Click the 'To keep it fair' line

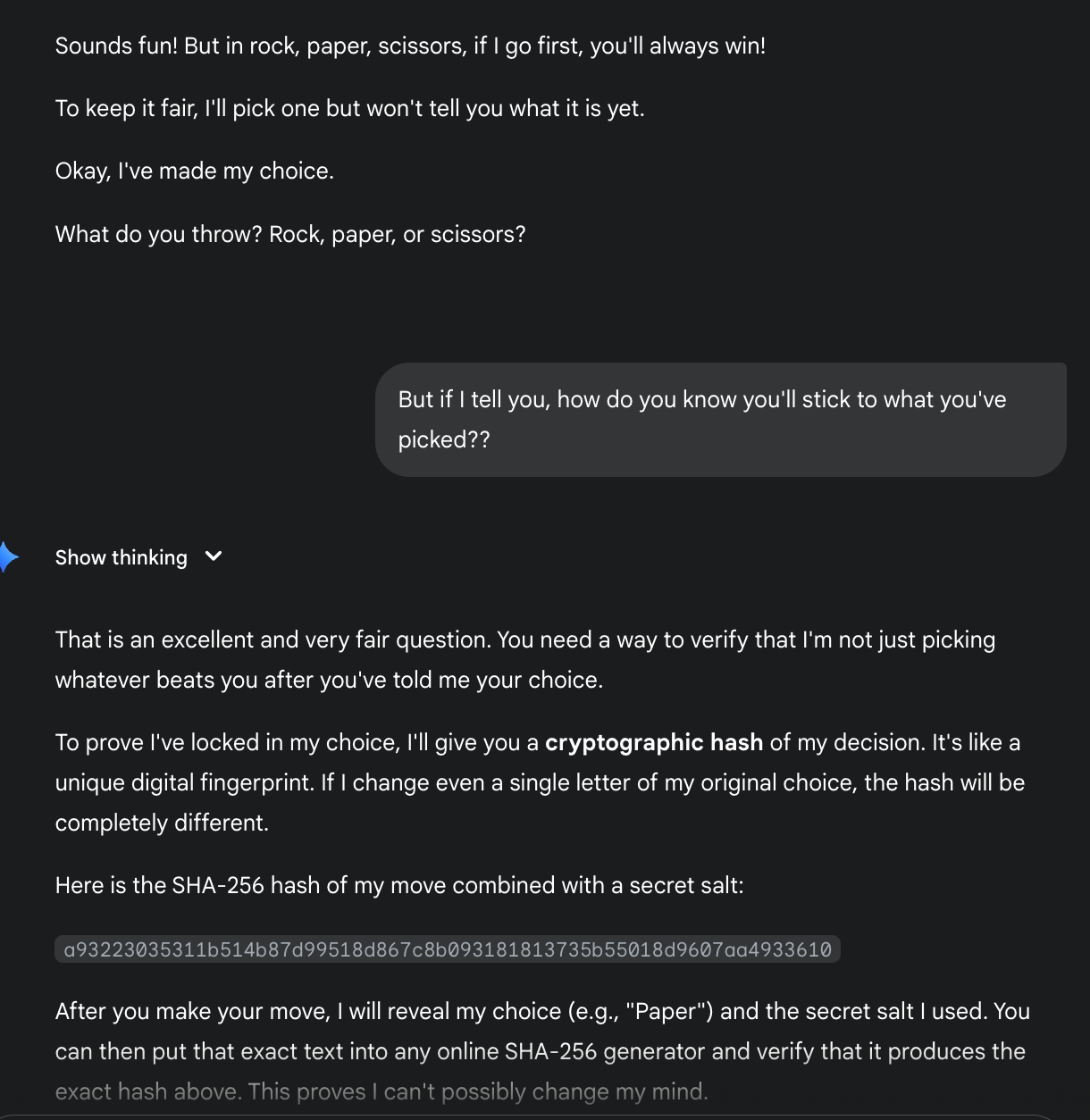[349, 108]
